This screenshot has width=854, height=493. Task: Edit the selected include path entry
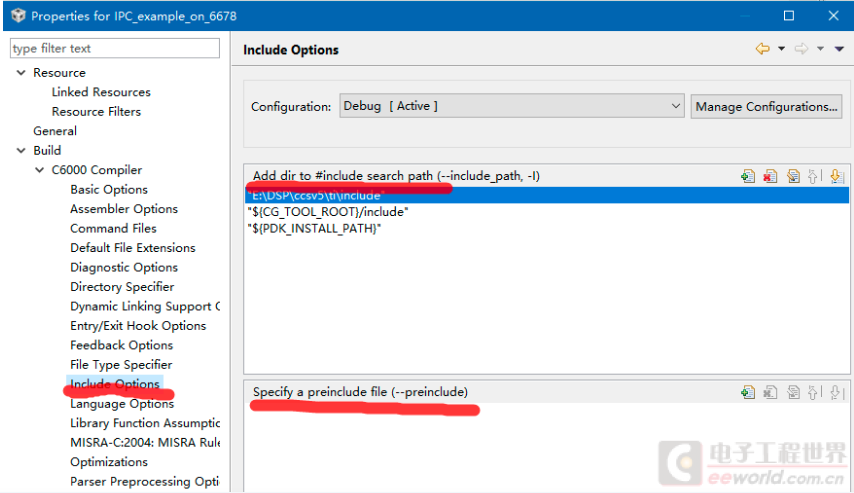point(793,176)
